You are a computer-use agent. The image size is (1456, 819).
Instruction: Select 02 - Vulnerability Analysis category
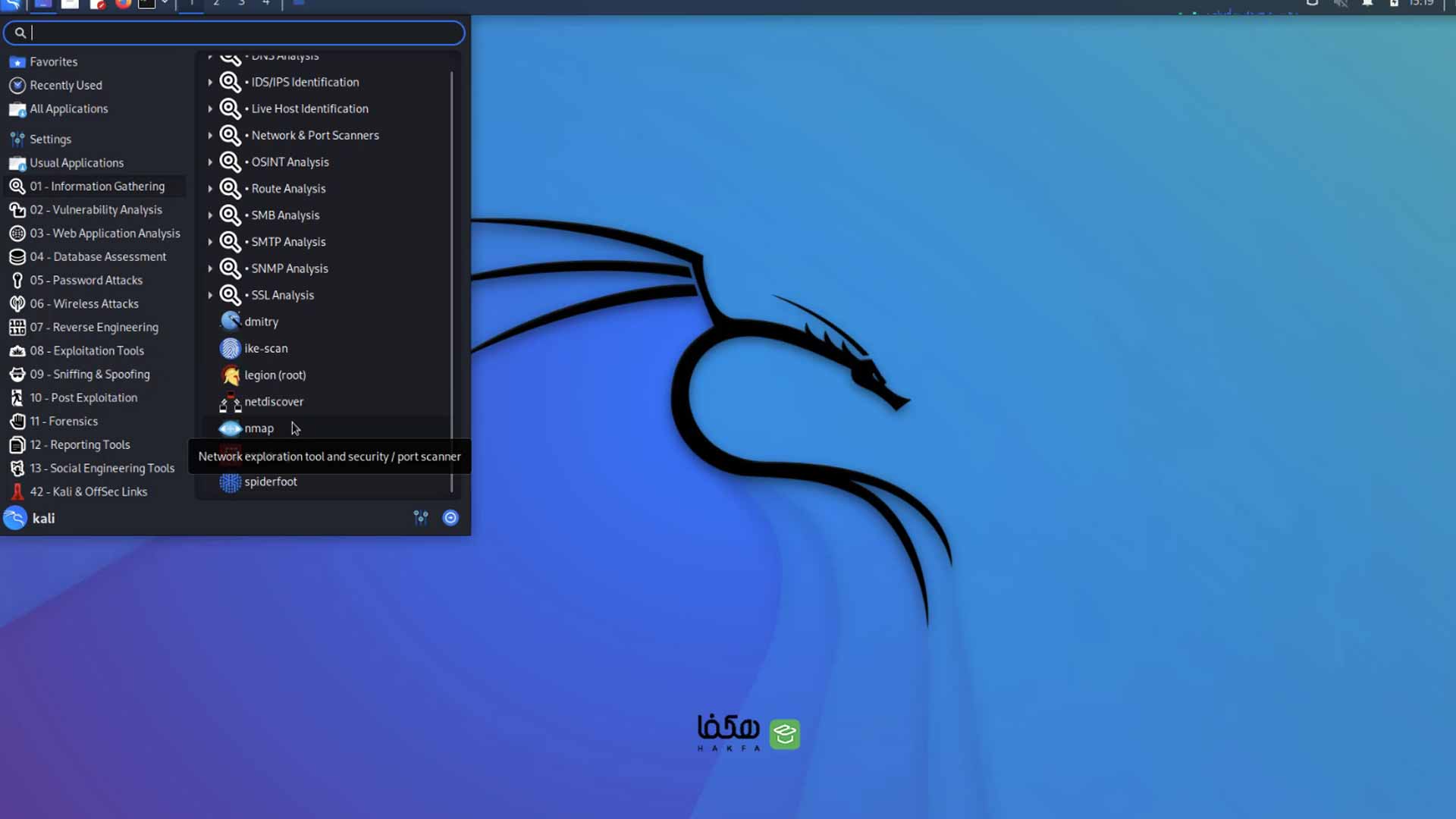coord(95,209)
